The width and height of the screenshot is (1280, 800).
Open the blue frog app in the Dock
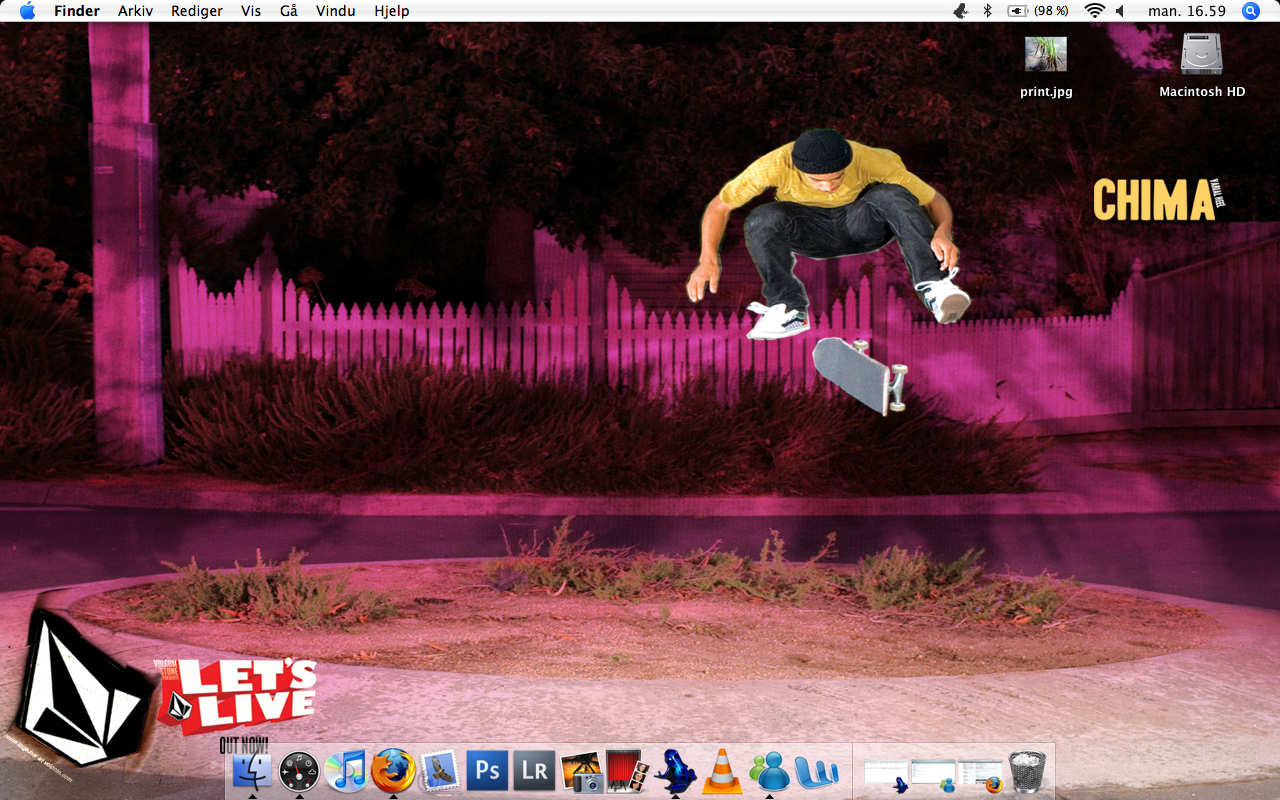click(675, 771)
